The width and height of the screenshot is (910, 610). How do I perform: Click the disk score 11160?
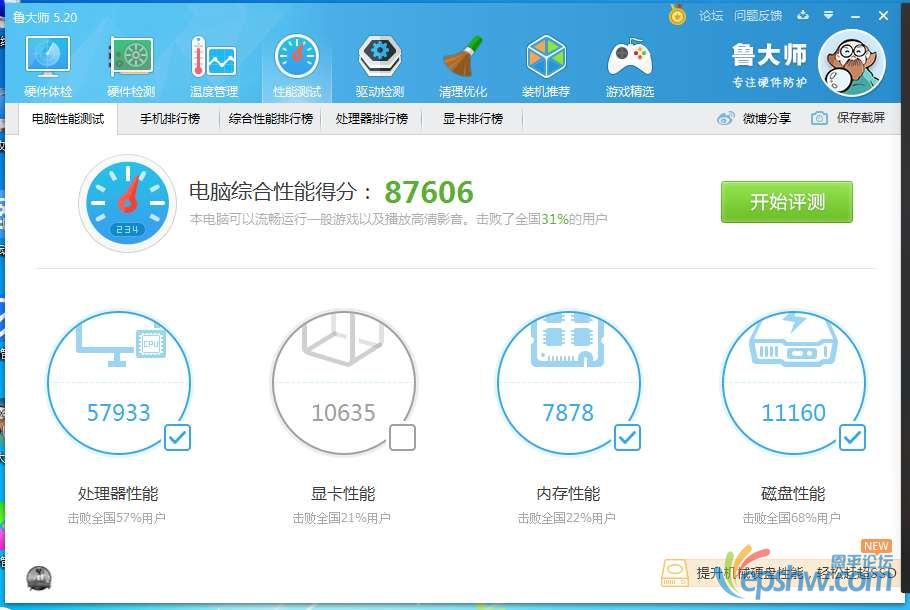pos(793,413)
